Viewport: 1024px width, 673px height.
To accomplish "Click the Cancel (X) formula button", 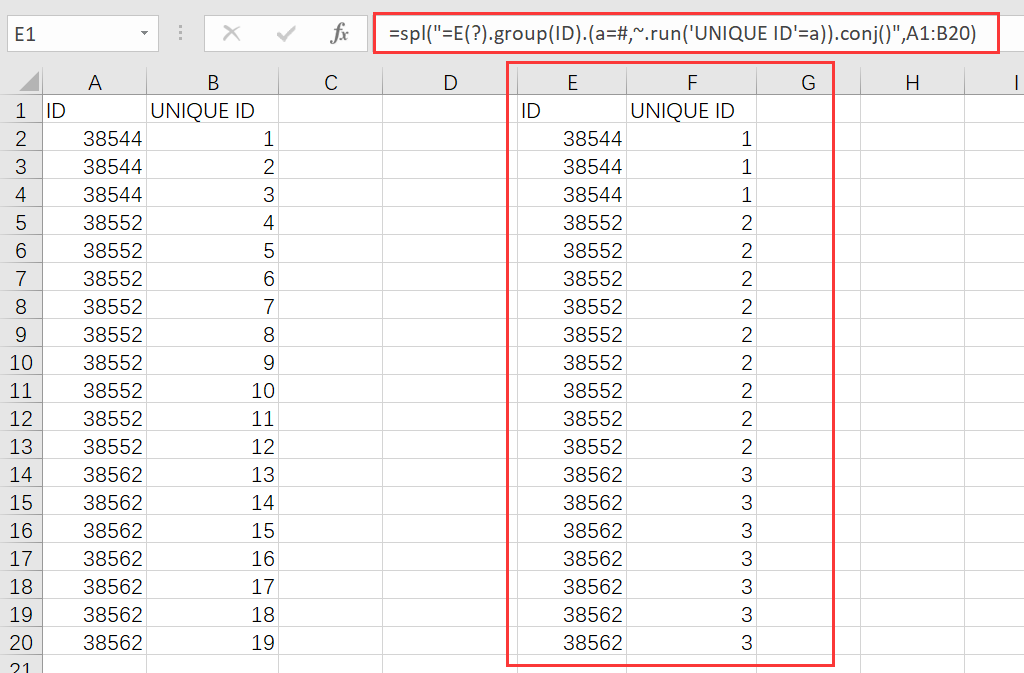I will coord(232,34).
